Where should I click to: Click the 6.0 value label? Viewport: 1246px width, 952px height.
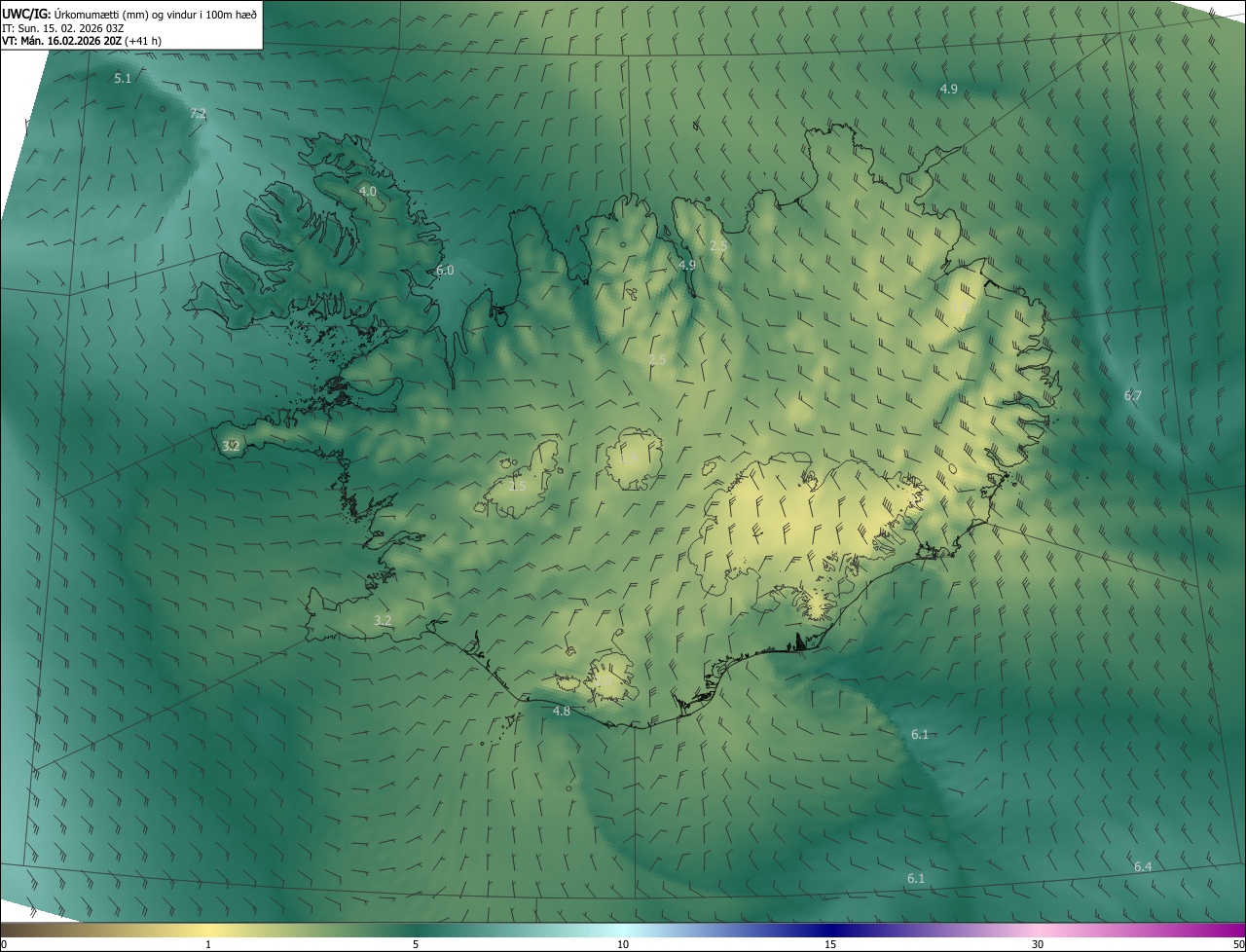(x=445, y=271)
